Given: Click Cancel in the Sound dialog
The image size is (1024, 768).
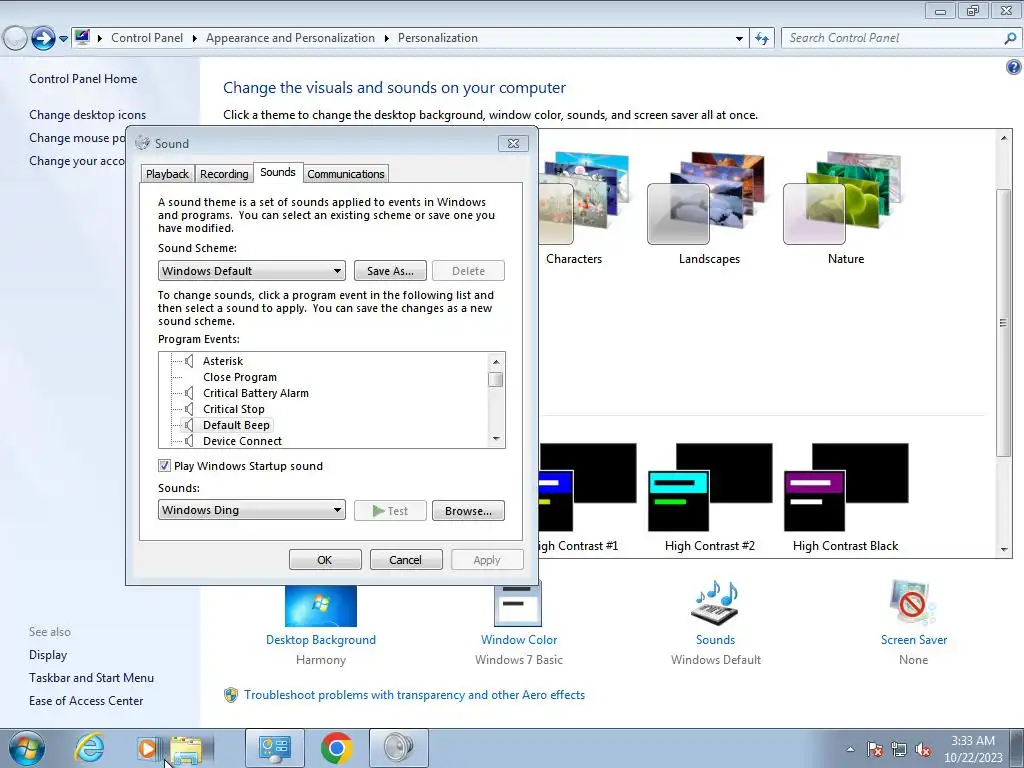Looking at the screenshot, I should pos(406,560).
